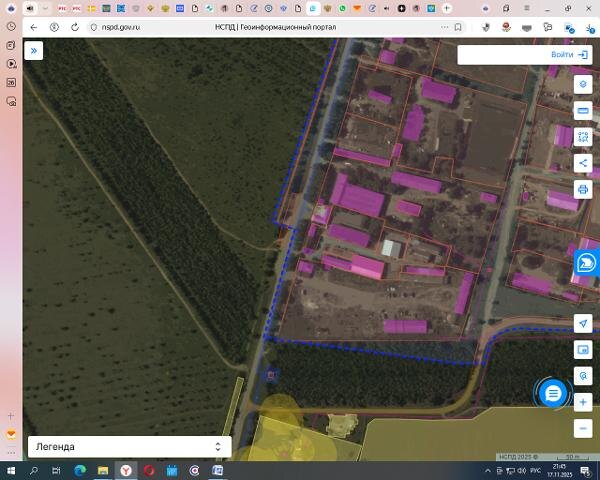Click the nspd.gov.ru address field
The width and height of the screenshot is (600, 480).
[121, 27]
